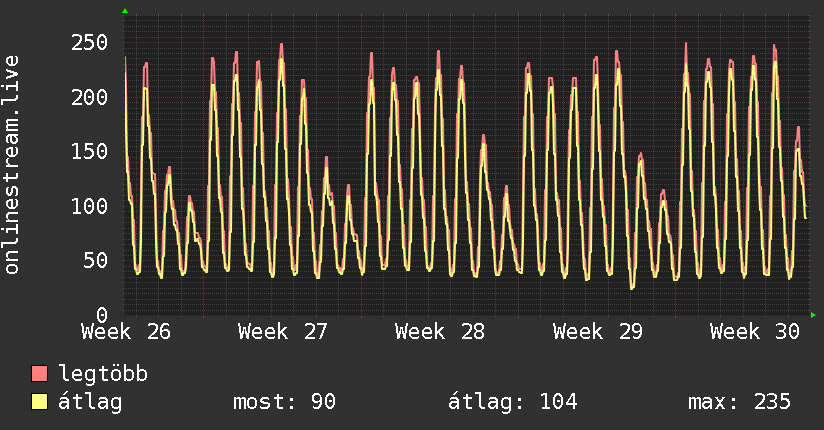The width and height of the screenshot is (824, 430).
Task: Click the pink legtöbb legend swatch
Action: (x=39, y=373)
